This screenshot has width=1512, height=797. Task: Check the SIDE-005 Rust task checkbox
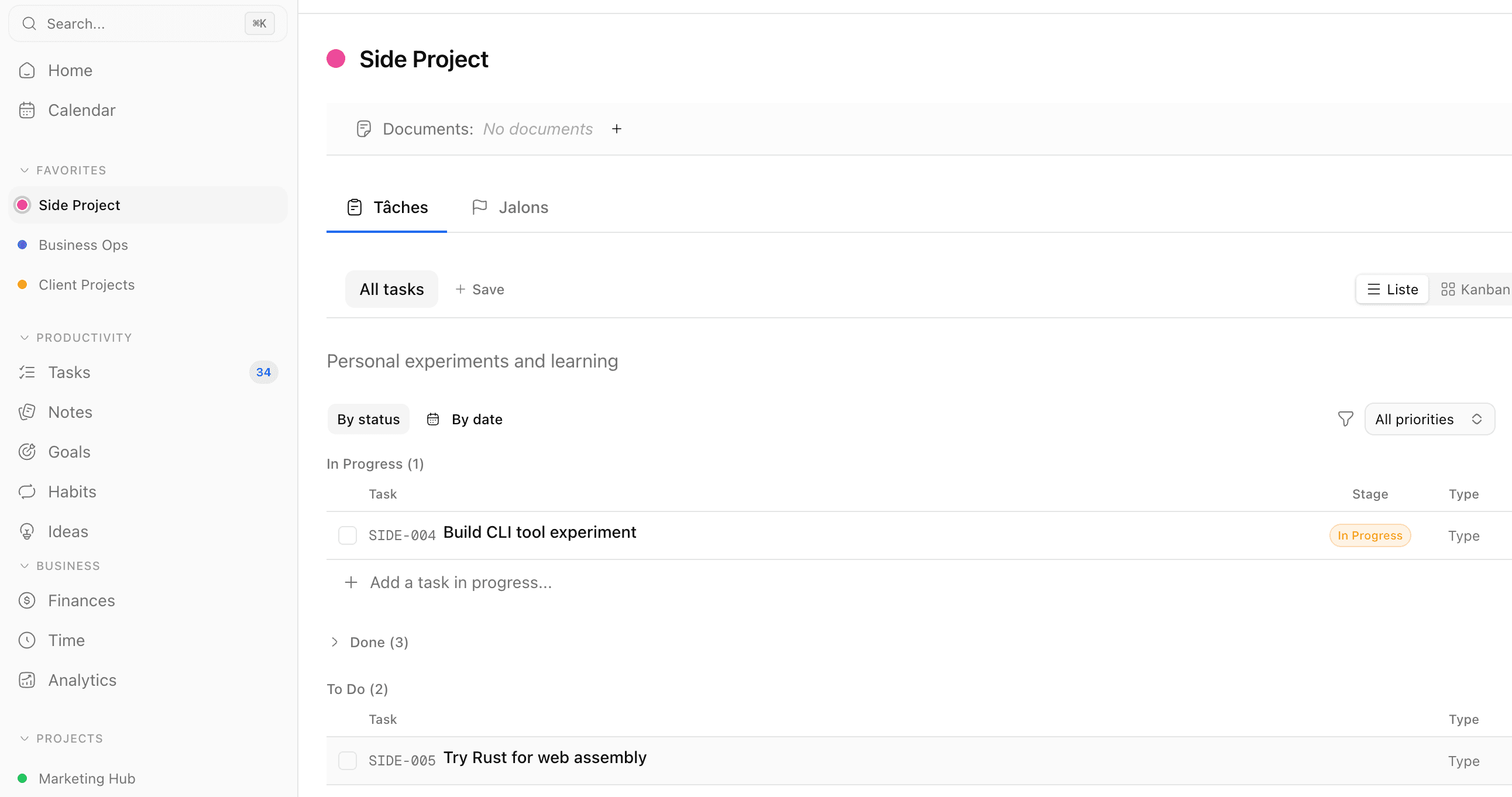point(348,760)
